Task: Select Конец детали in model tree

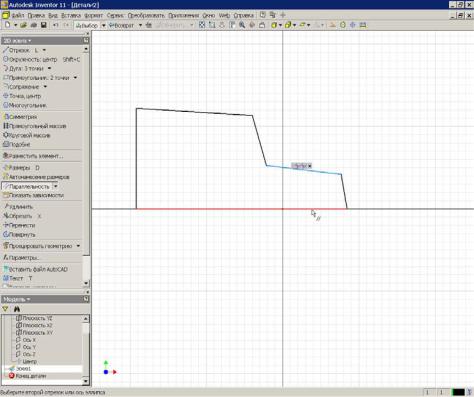Action: pyautogui.click(x=28, y=376)
